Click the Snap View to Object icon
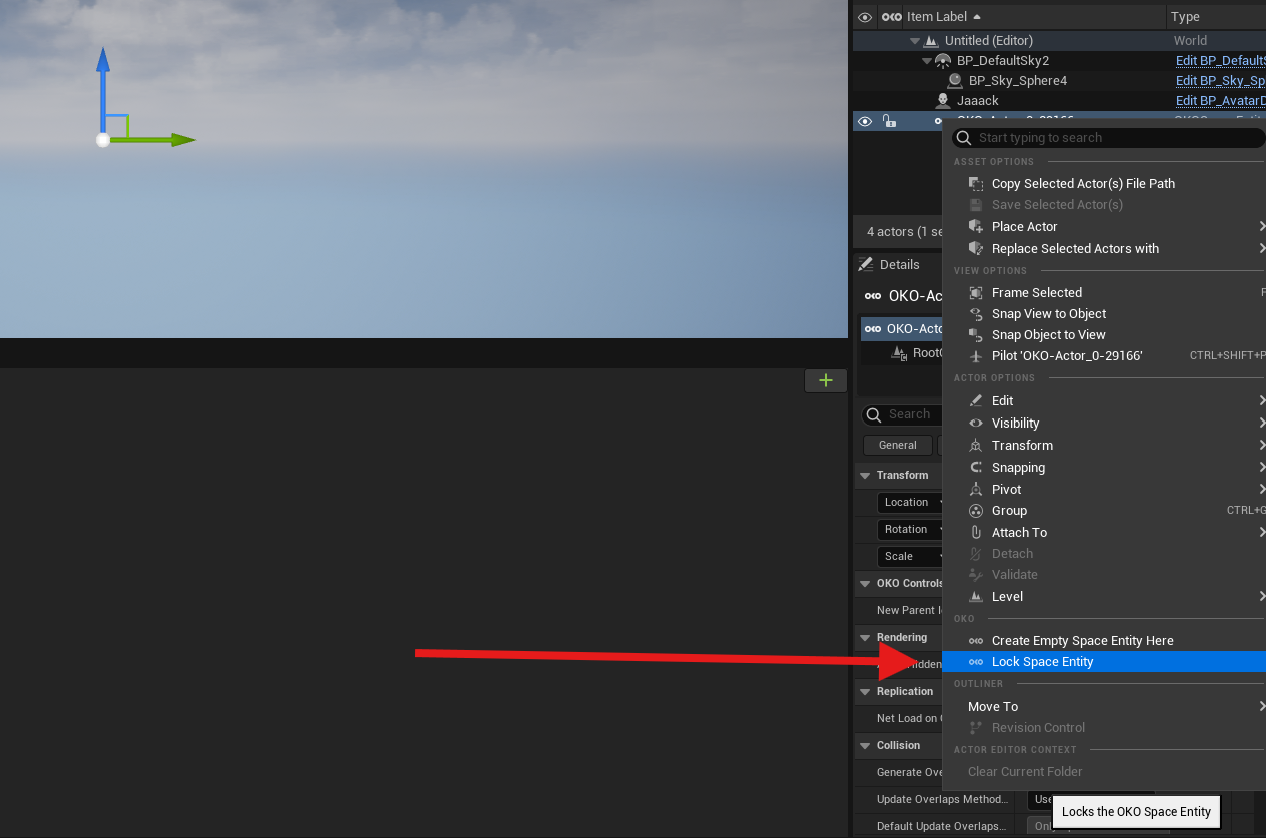The image size is (1266, 838). coord(976,314)
